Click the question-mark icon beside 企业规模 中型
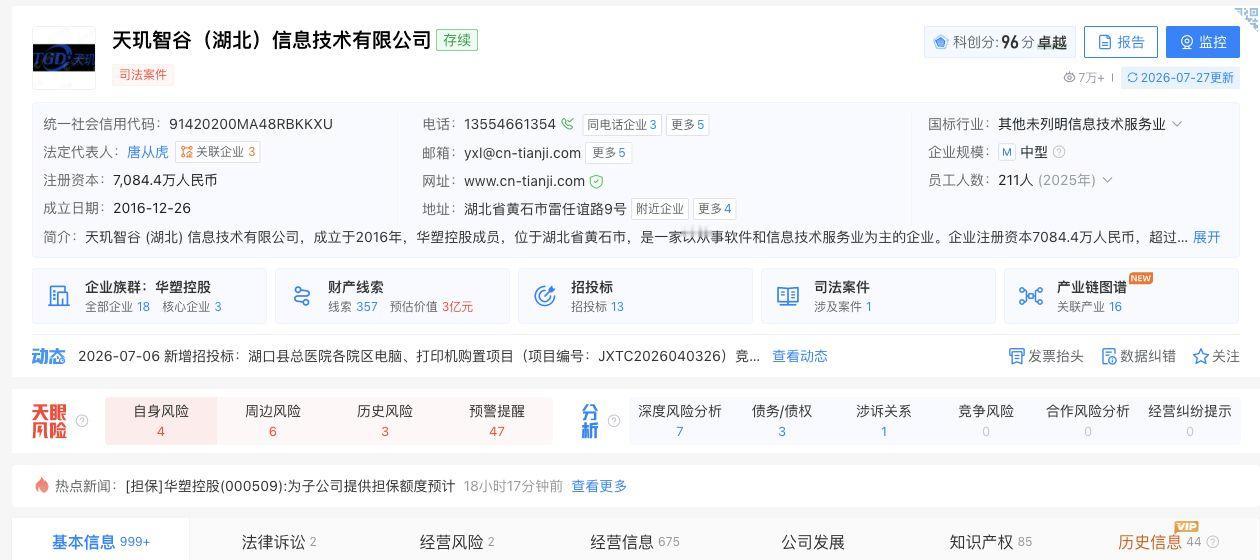 pos(1059,152)
